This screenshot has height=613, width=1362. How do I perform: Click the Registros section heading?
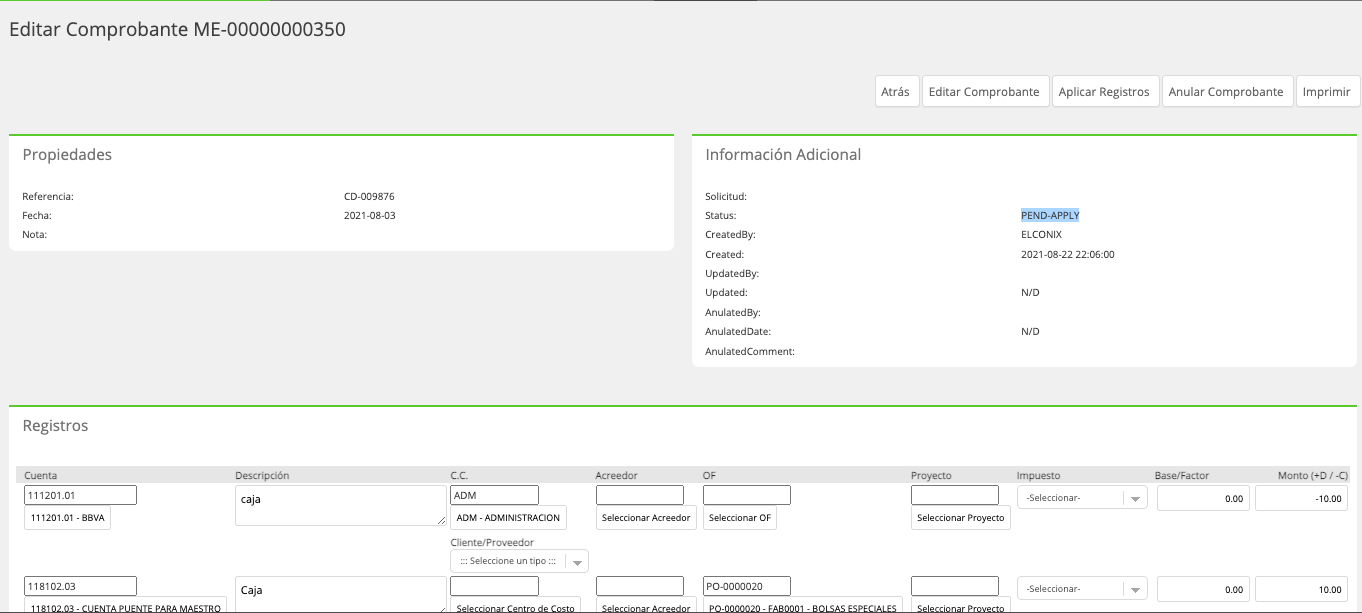coord(55,426)
